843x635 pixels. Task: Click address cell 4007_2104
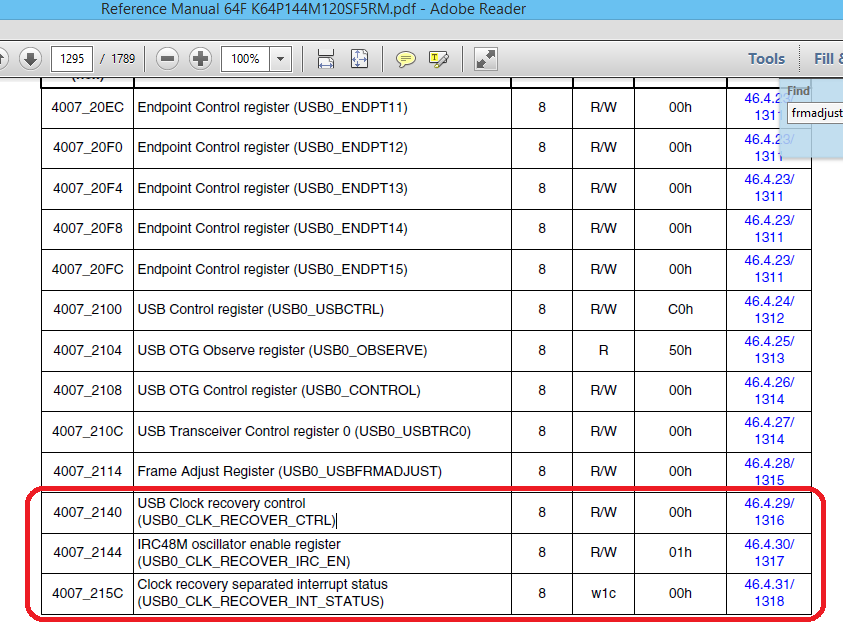pos(88,351)
